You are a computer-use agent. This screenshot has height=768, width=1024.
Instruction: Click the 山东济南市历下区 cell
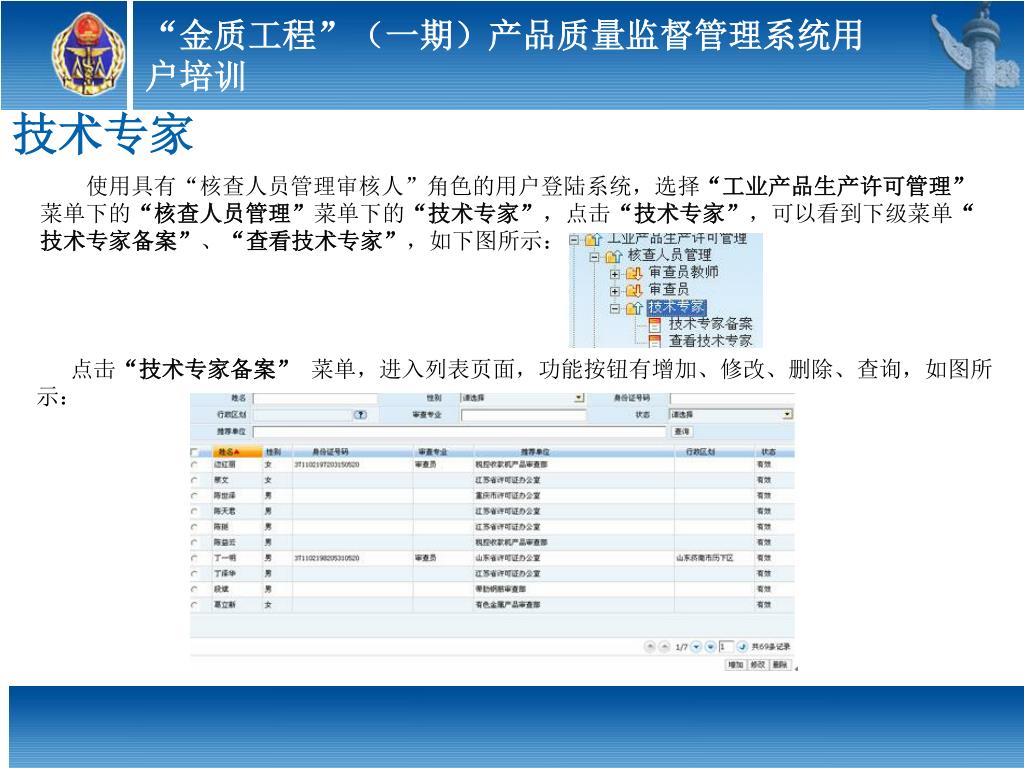click(x=704, y=558)
